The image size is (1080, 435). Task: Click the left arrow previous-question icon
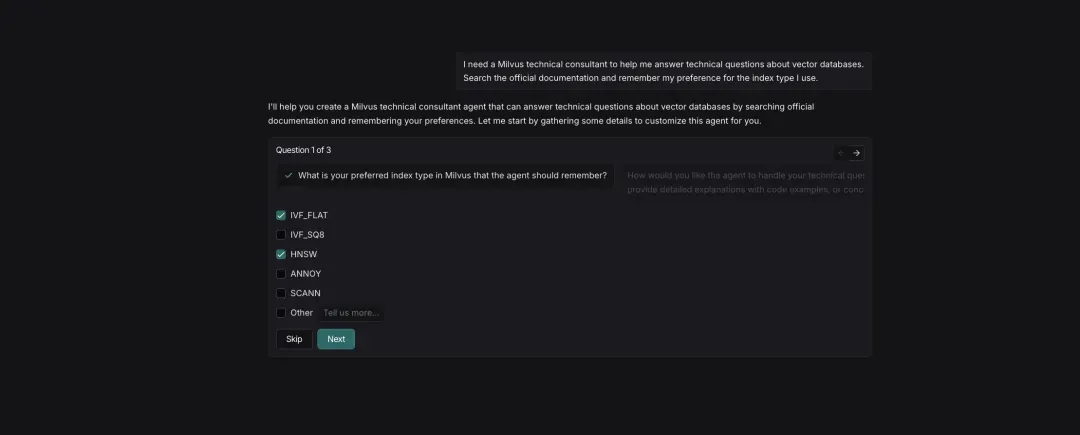(x=841, y=153)
